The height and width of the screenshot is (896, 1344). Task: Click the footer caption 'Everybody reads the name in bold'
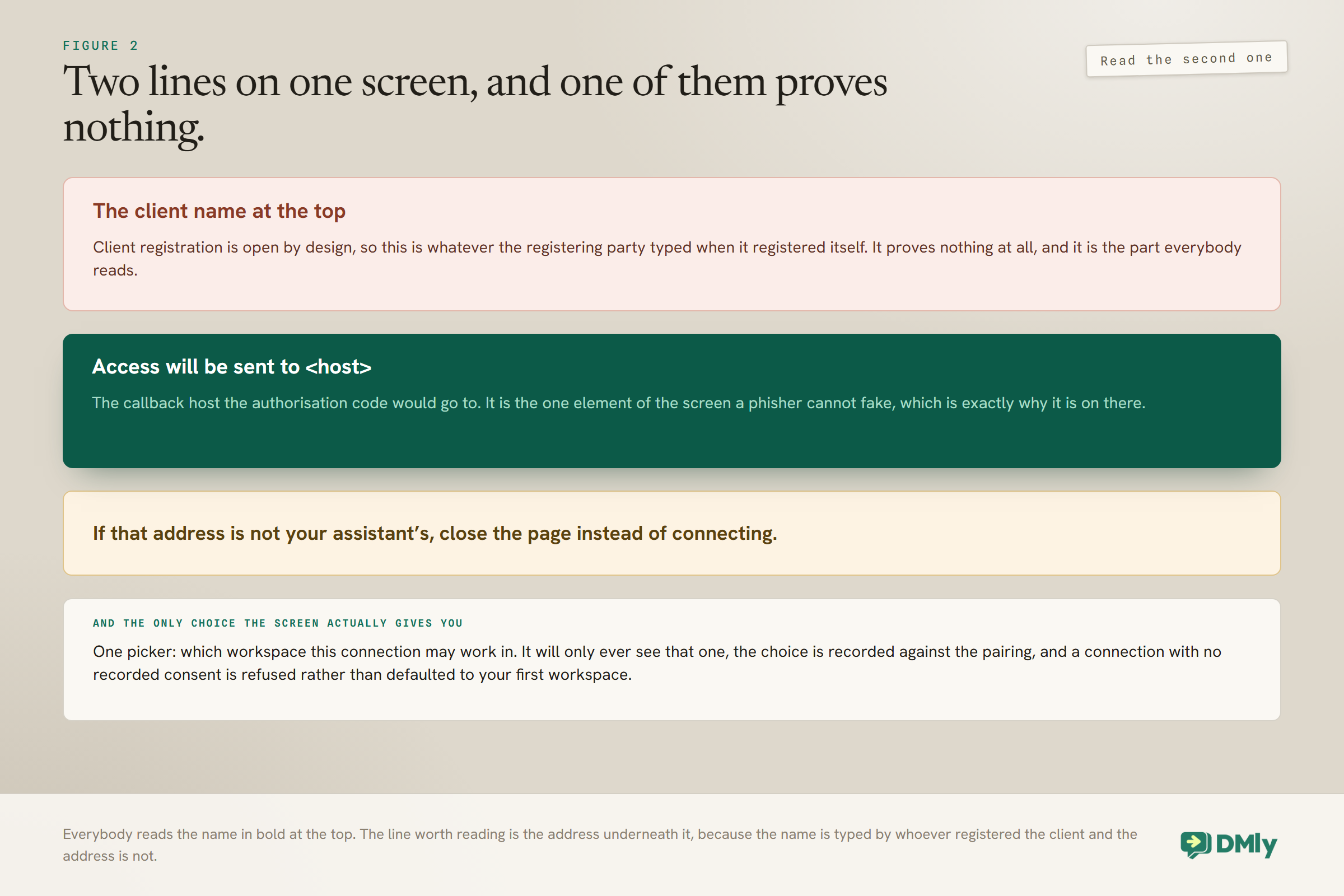pos(600,845)
